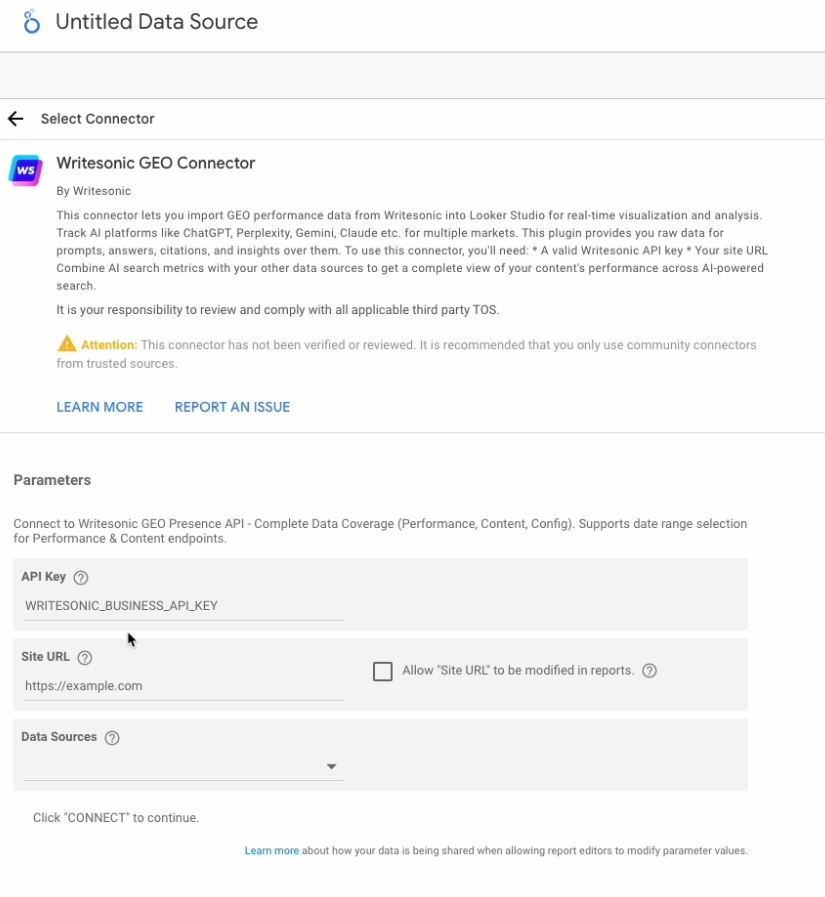825x897 pixels.
Task: Click the LEARN MORE link
Action: tap(100, 407)
